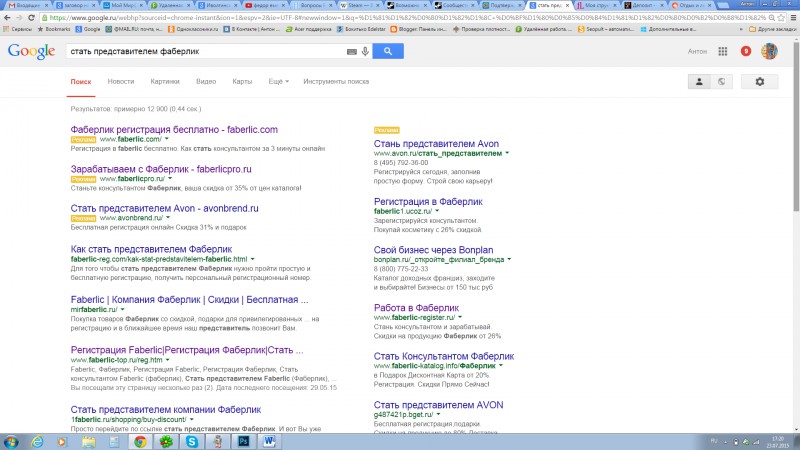This screenshot has height=450, width=800.
Task: Open Стать Консультантом Фаберлик ad
Action: (444, 356)
